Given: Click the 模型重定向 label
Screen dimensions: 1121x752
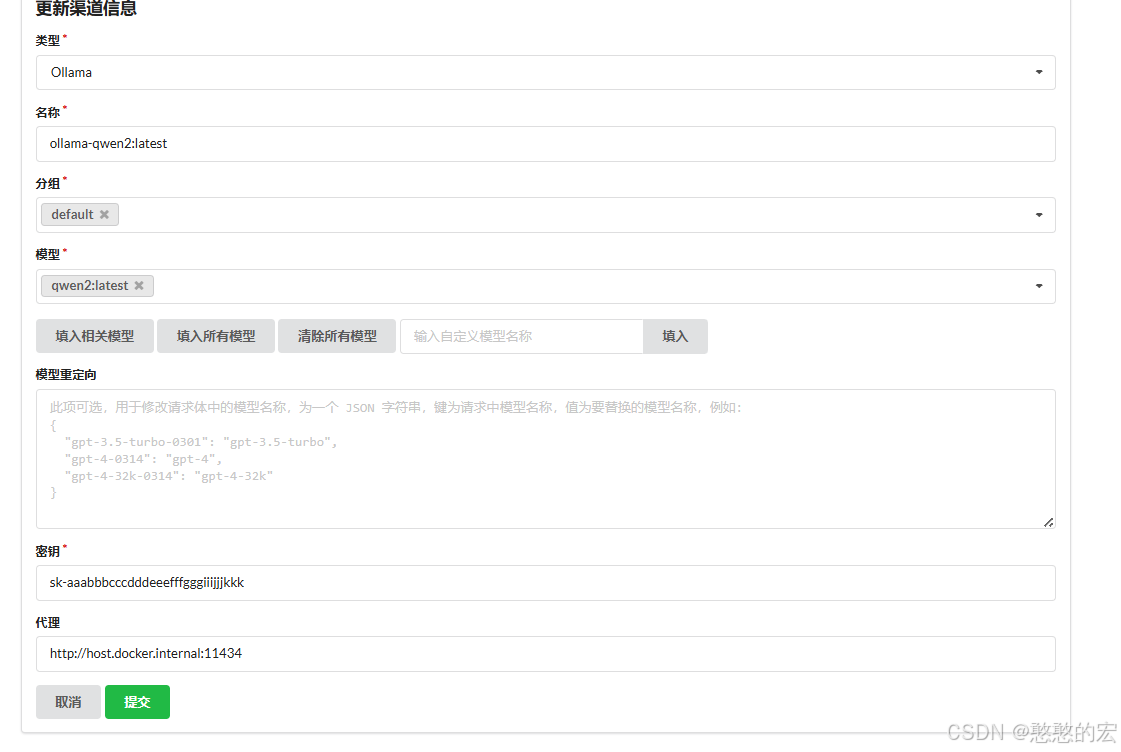Looking at the screenshot, I should pos(66,375).
